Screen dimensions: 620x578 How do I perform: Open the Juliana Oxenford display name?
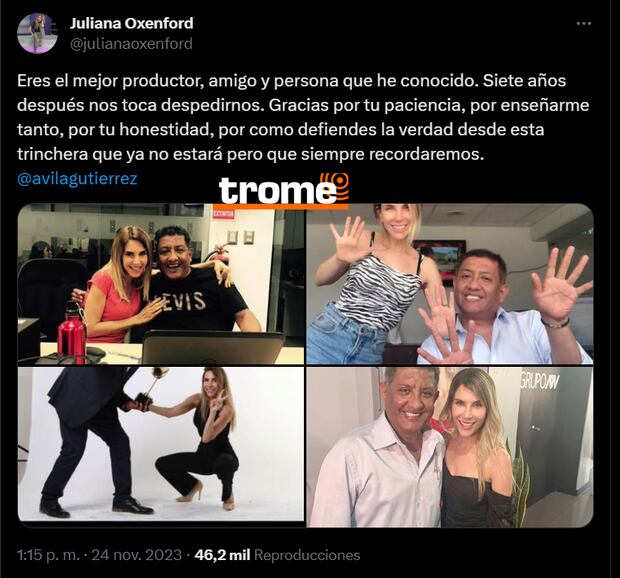[132, 23]
